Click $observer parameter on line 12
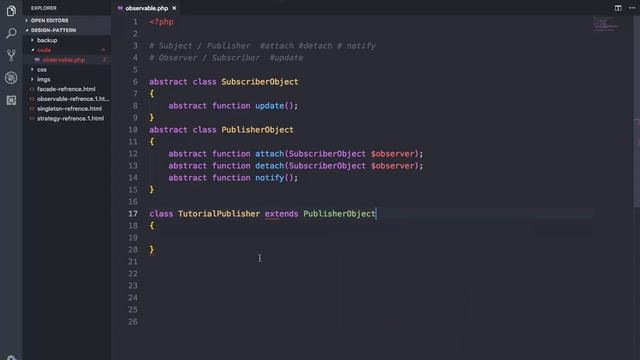This screenshot has width=640, height=360. pyautogui.click(x=392, y=154)
